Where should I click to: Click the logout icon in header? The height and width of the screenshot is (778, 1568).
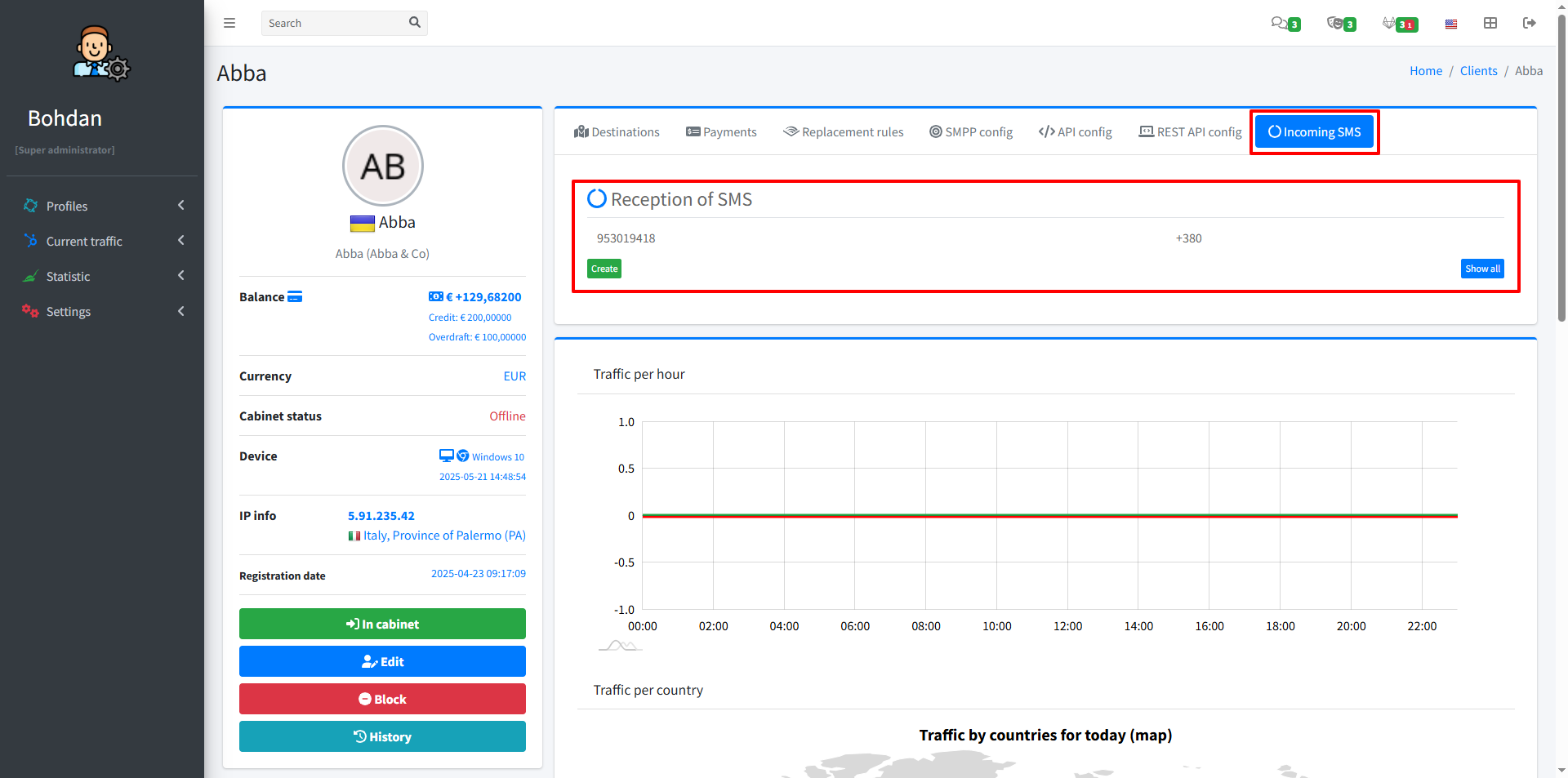1530,23
